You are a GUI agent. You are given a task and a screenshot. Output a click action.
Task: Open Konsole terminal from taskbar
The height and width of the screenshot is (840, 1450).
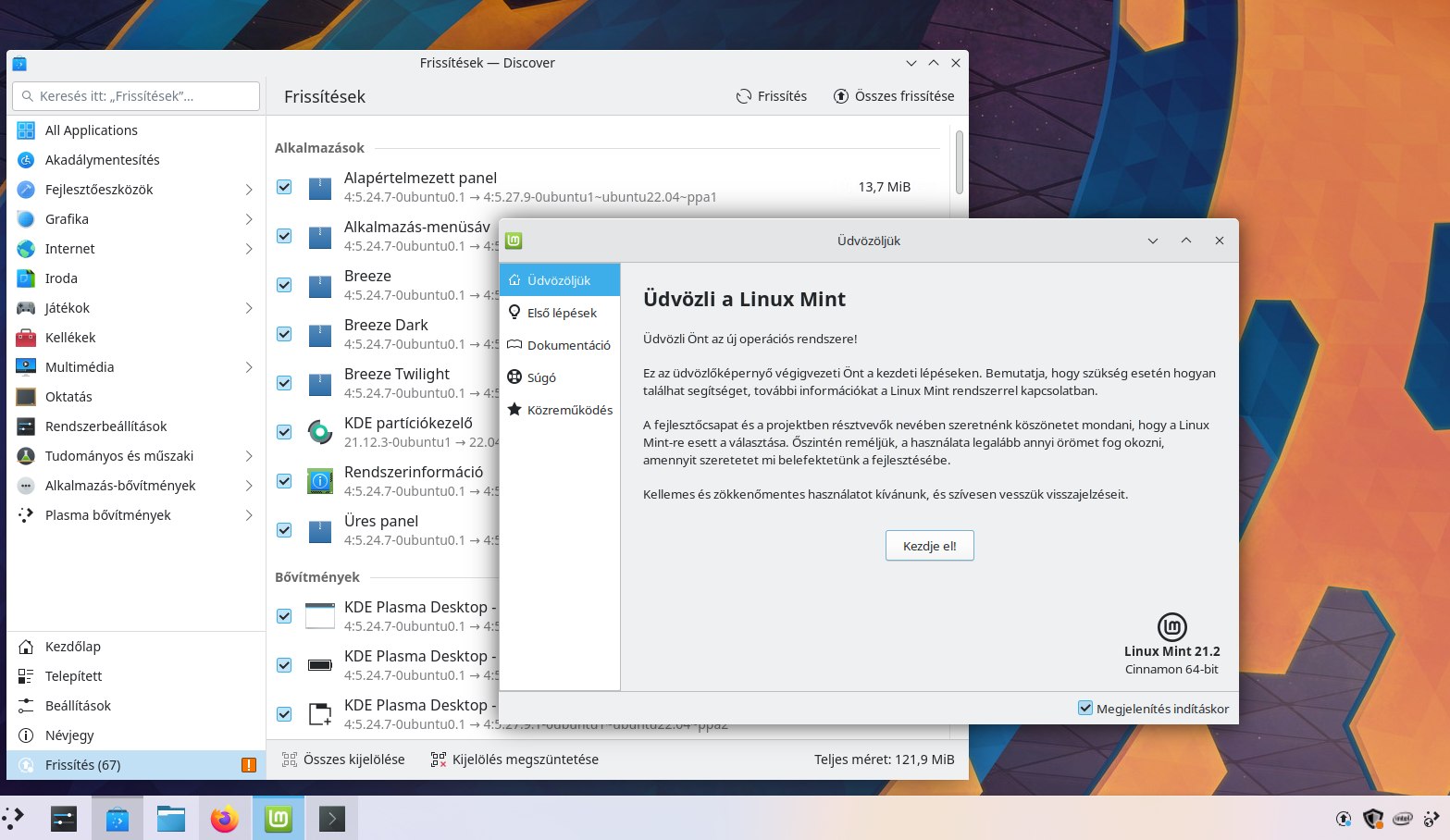click(x=332, y=819)
